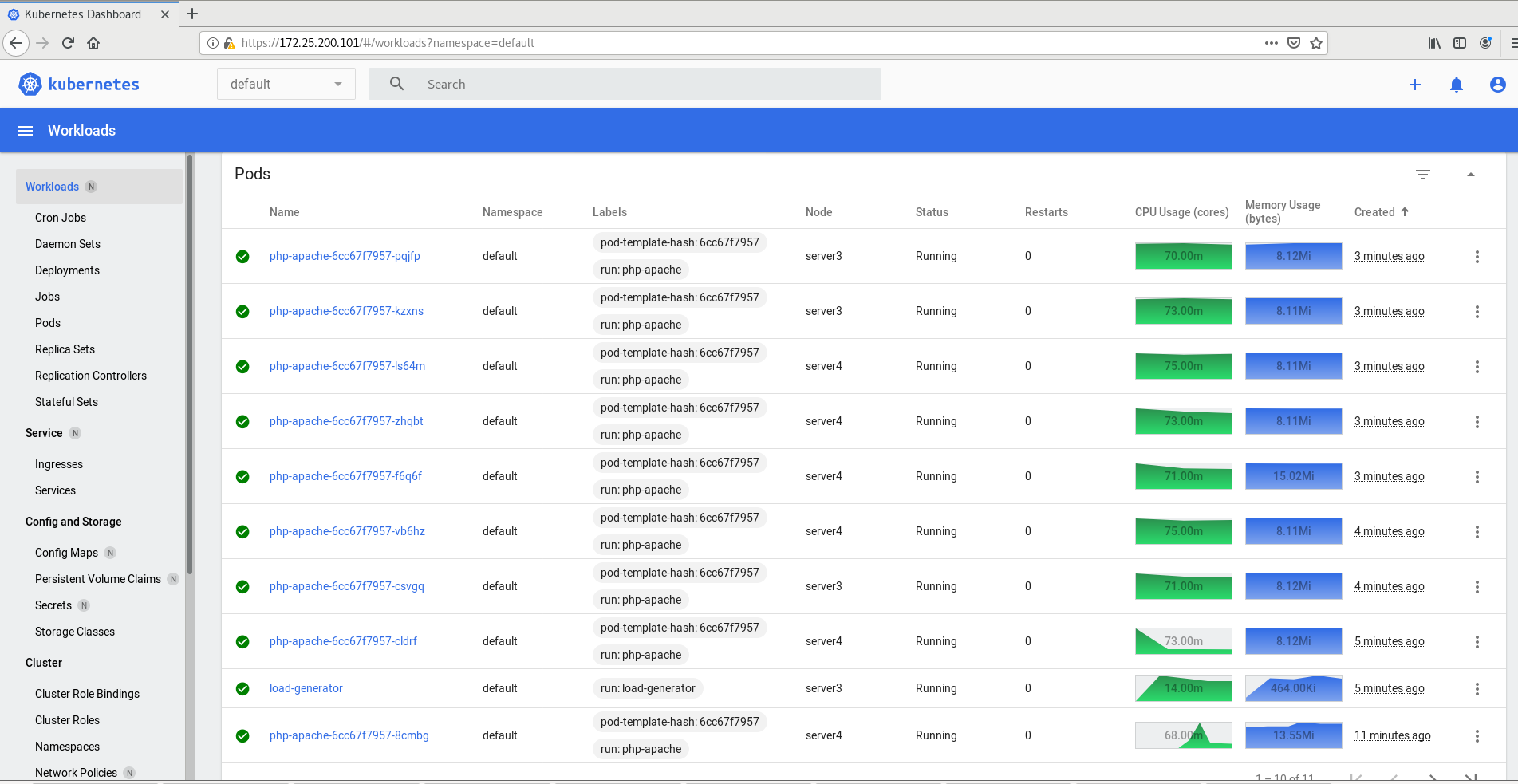
Task: Open the user account icon
Action: click(1498, 85)
